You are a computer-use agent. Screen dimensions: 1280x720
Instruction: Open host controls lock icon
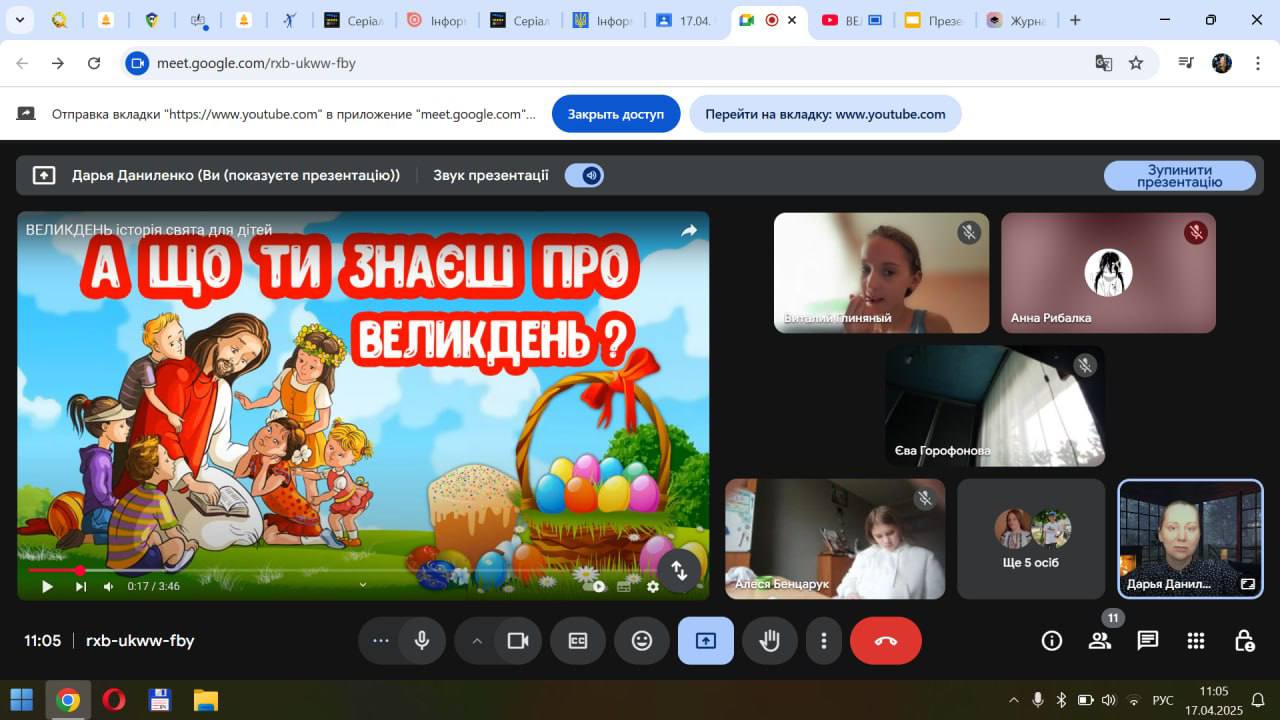[1243, 641]
